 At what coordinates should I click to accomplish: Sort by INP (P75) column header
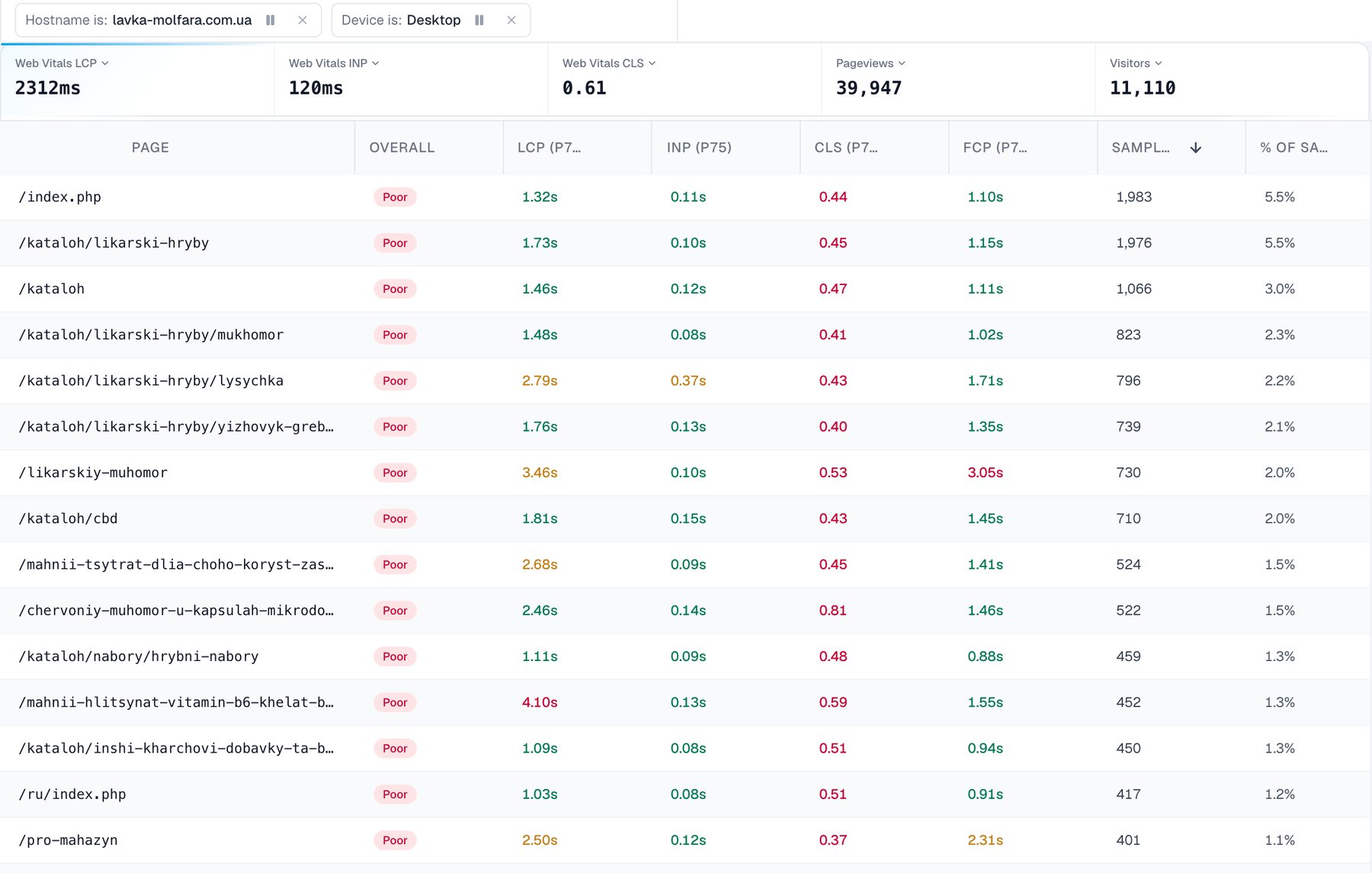(699, 148)
